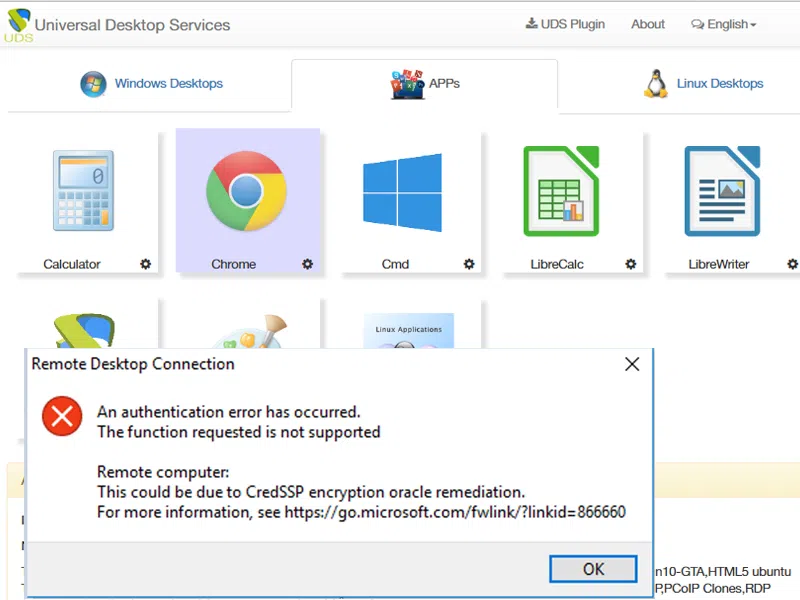Click the red error icon in dialog
This screenshot has height=600, width=800.
pos(62,416)
